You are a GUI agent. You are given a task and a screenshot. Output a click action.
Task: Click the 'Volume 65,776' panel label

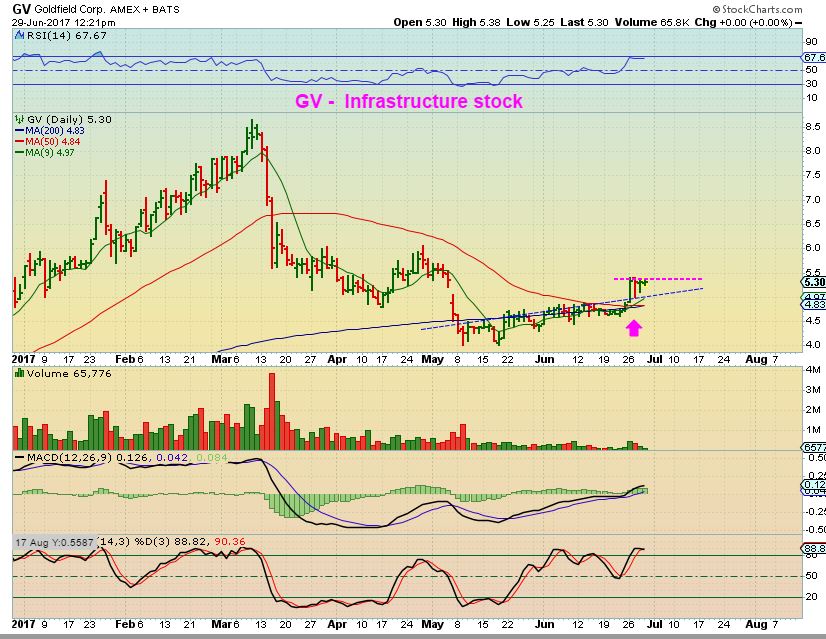click(69, 373)
